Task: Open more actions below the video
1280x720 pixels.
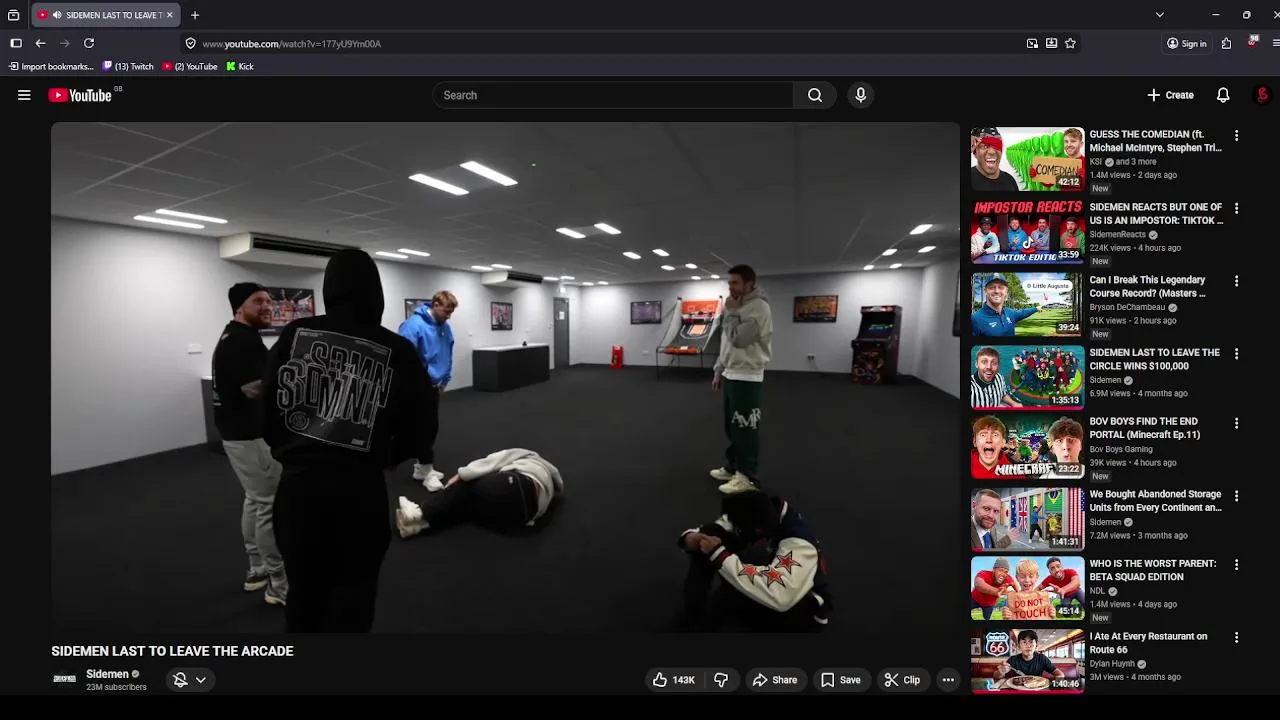Action: click(x=948, y=680)
